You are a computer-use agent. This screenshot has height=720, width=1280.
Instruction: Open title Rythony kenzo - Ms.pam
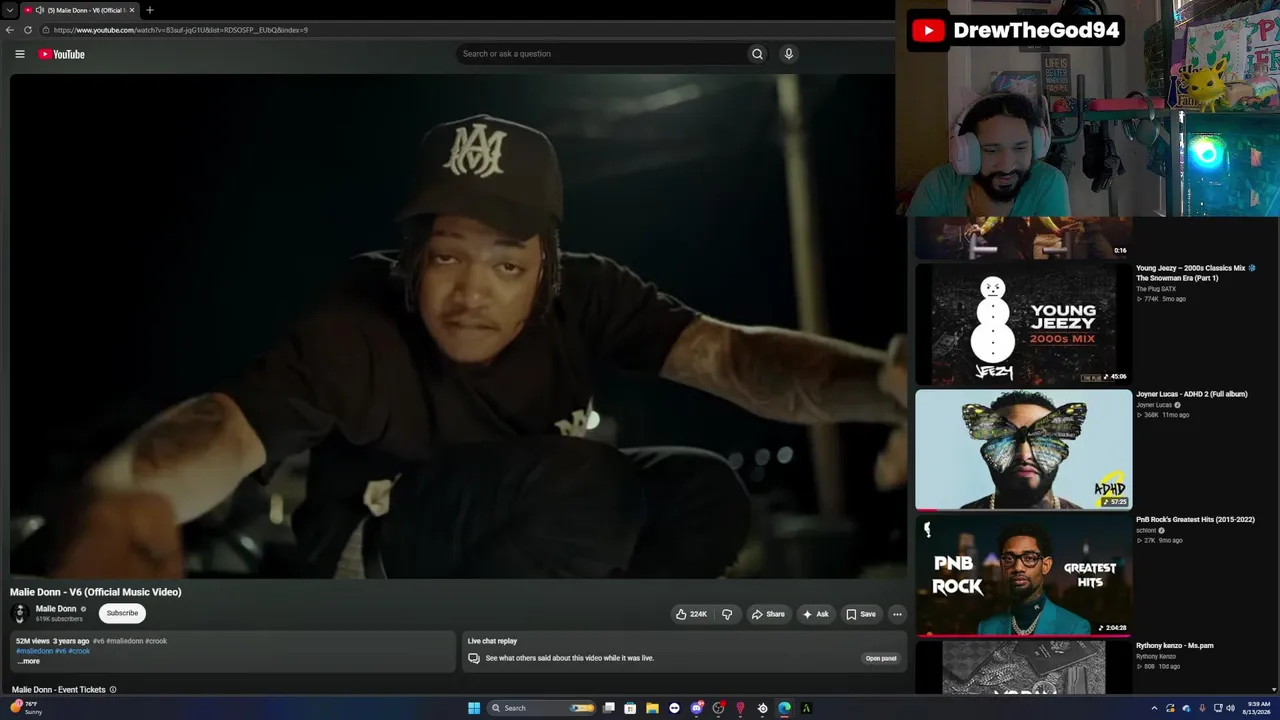coord(1175,646)
